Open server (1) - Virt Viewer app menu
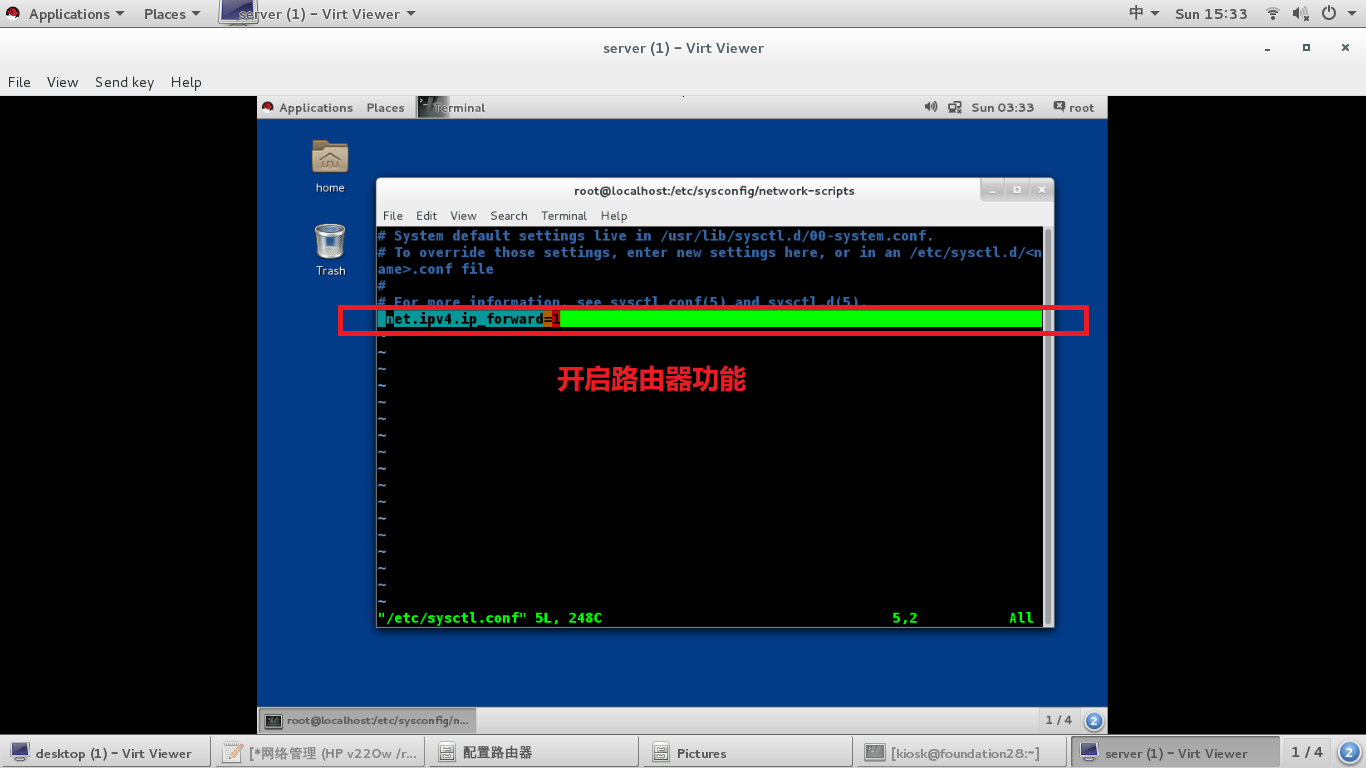 point(318,14)
